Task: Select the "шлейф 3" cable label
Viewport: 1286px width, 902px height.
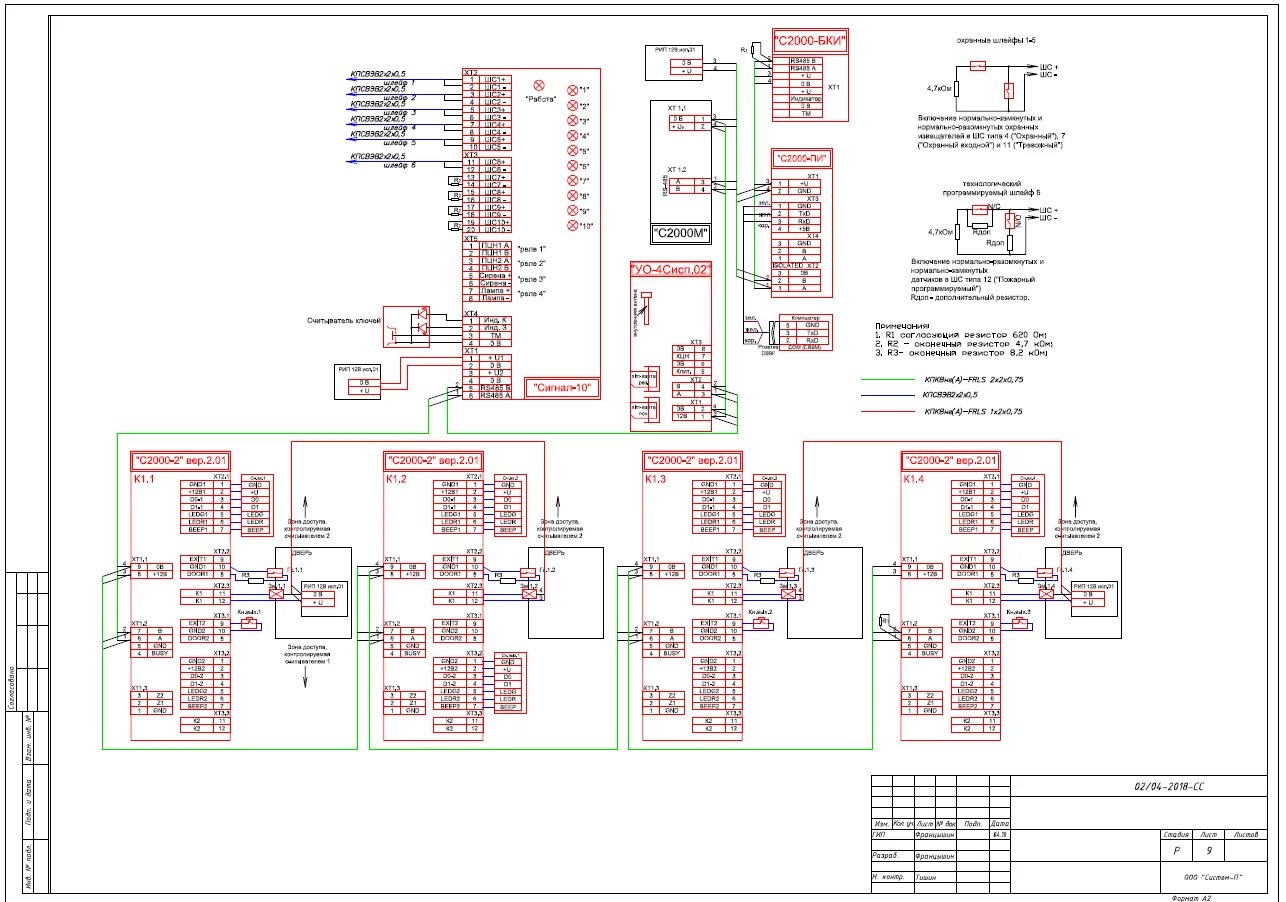Action: [x=398, y=112]
